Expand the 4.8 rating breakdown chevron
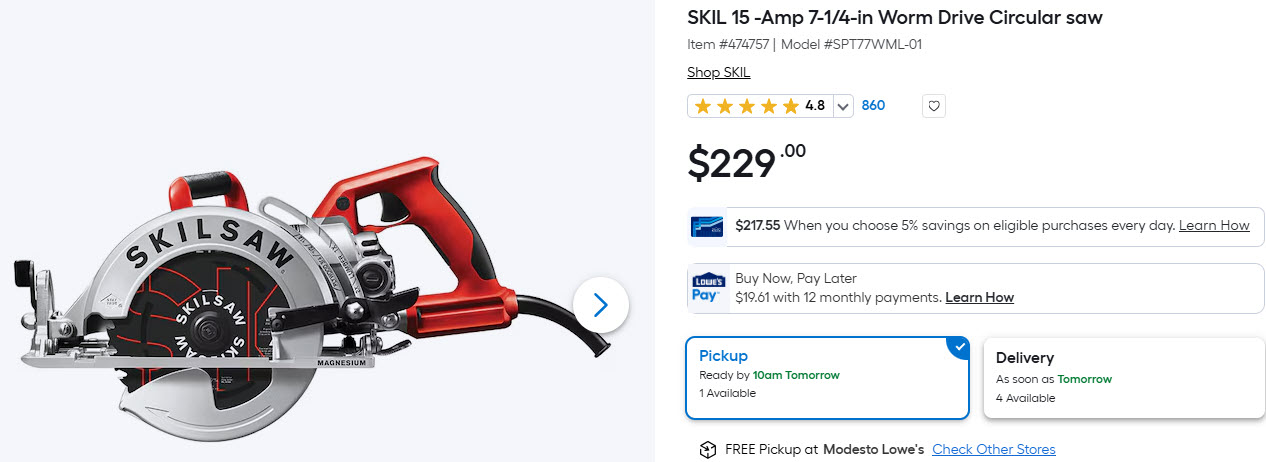The width and height of the screenshot is (1266, 462). (x=843, y=106)
